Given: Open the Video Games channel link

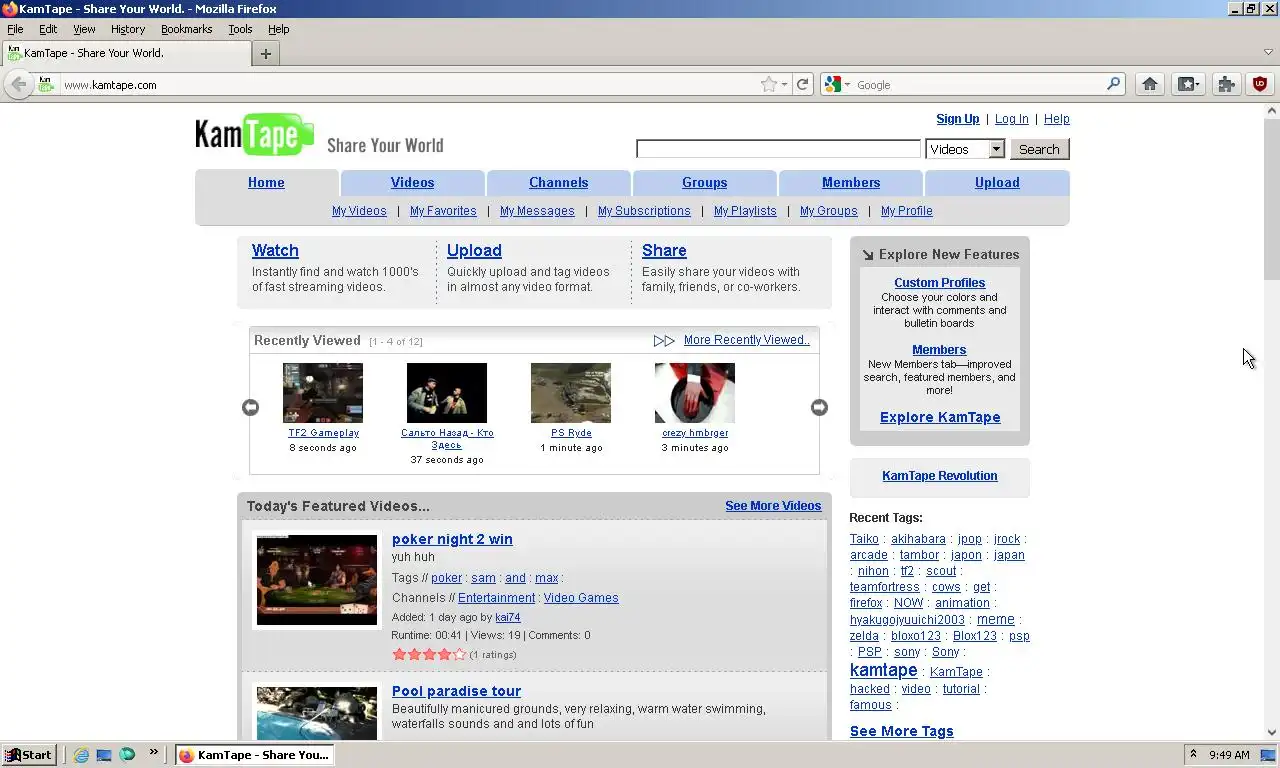Looking at the screenshot, I should [x=581, y=598].
